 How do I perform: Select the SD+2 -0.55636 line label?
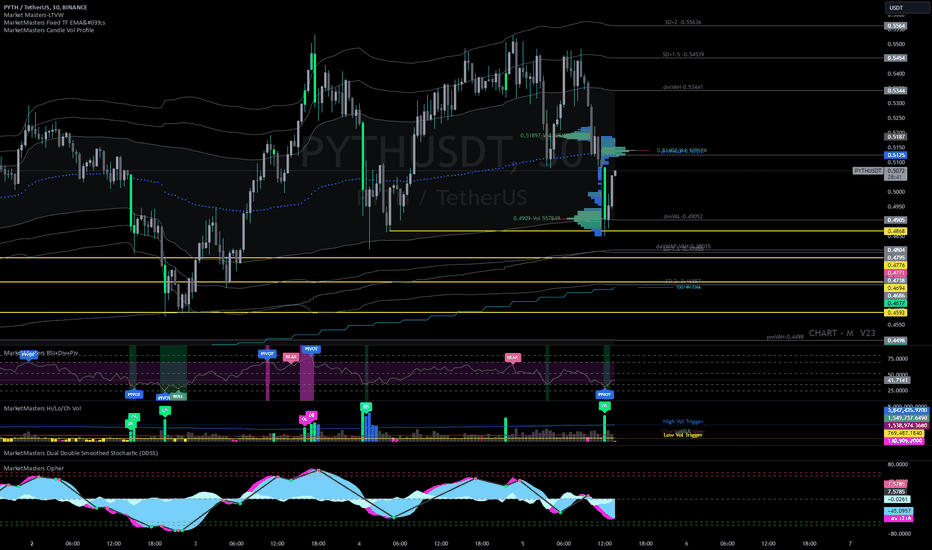[x=682, y=23]
